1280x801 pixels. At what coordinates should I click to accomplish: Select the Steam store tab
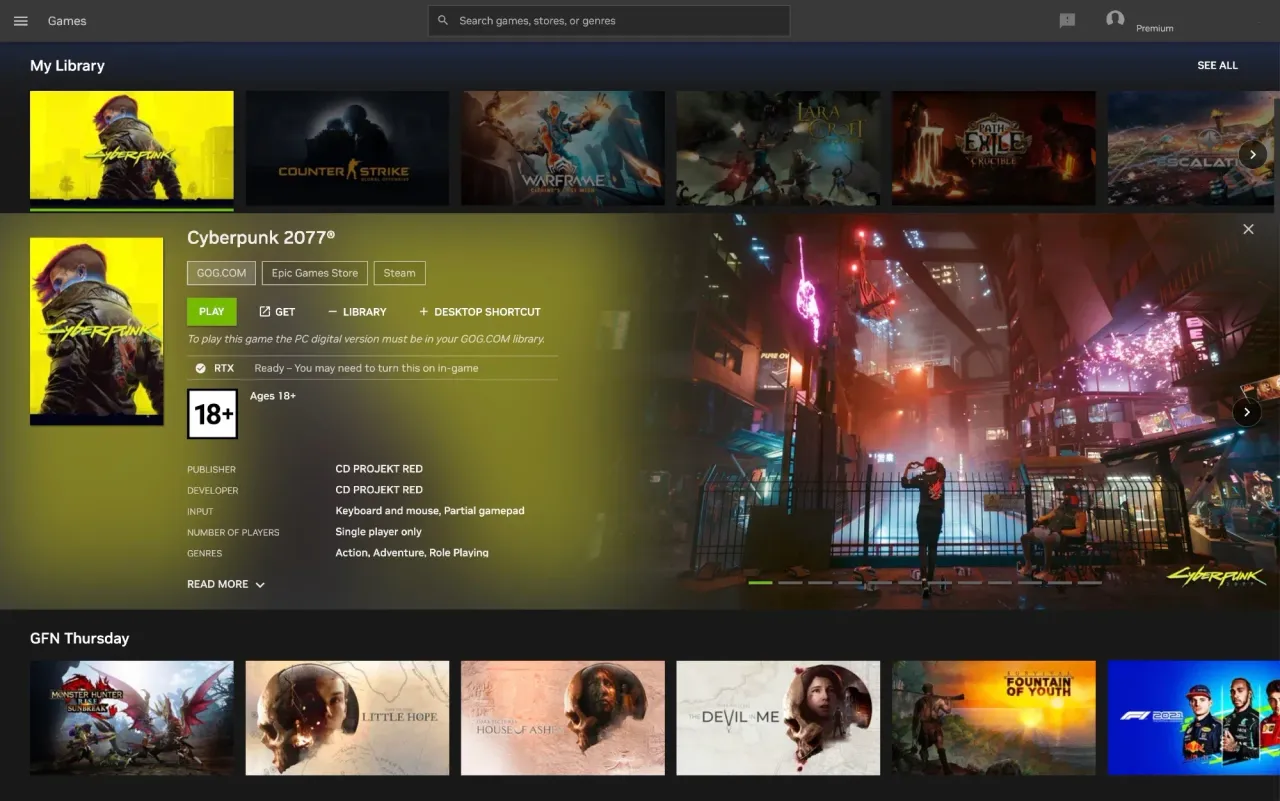click(400, 273)
